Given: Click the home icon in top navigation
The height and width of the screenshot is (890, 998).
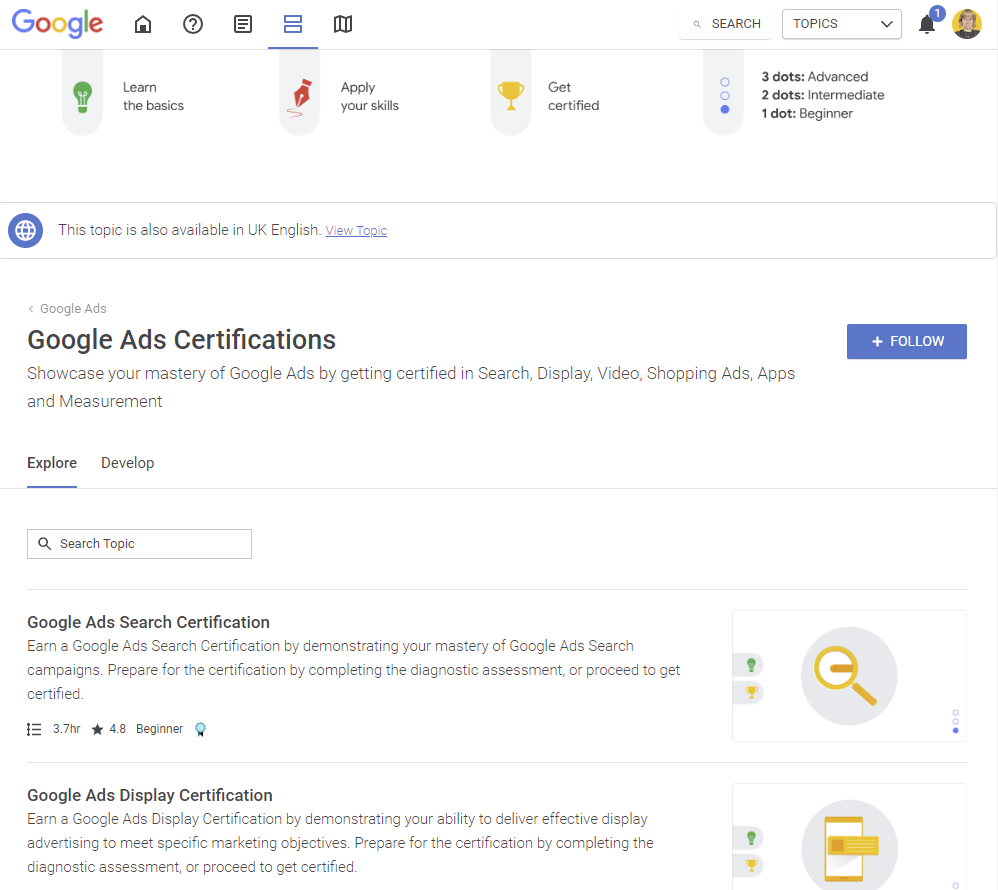Looking at the screenshot, I should 143,24.
